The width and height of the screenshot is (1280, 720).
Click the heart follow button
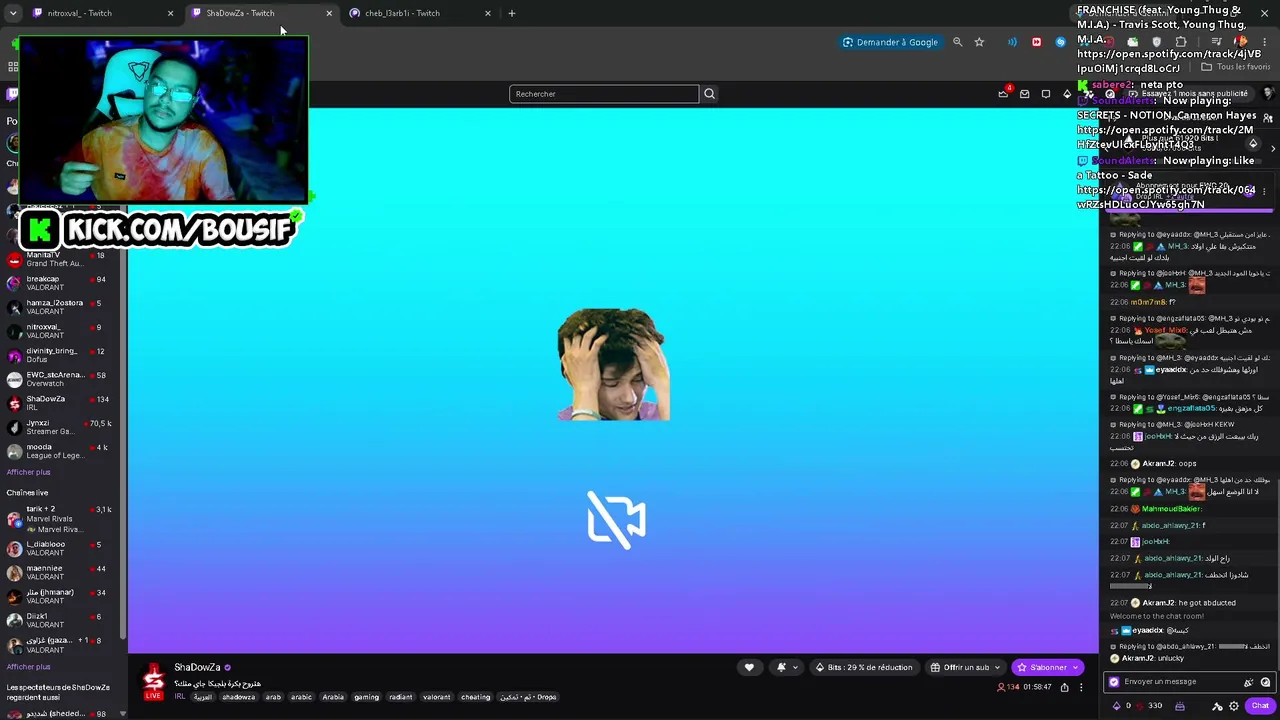(749, 667)
